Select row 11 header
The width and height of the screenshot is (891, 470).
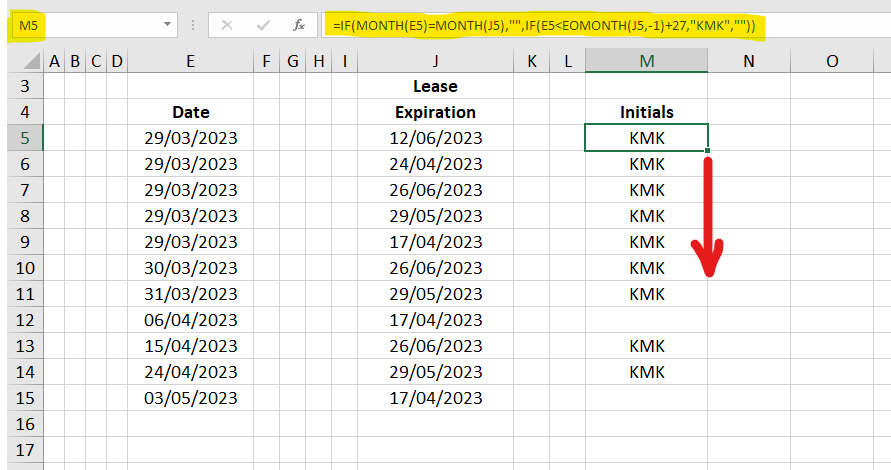point(25,294)
